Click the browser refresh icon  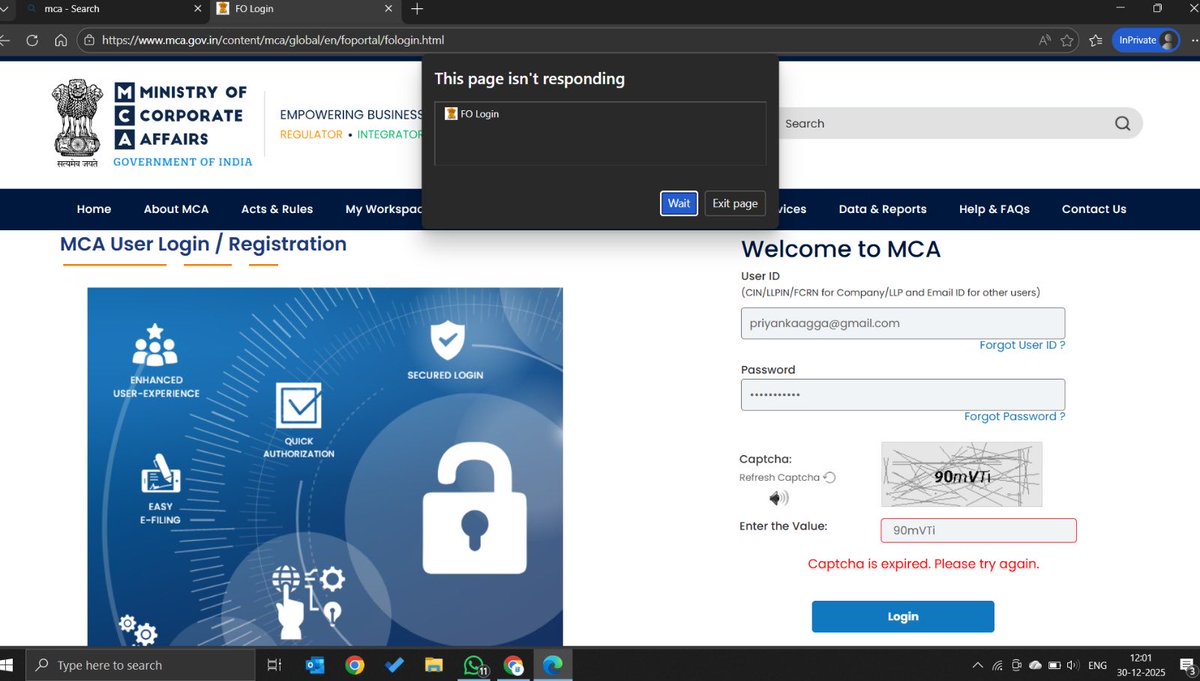click(32, 41)
